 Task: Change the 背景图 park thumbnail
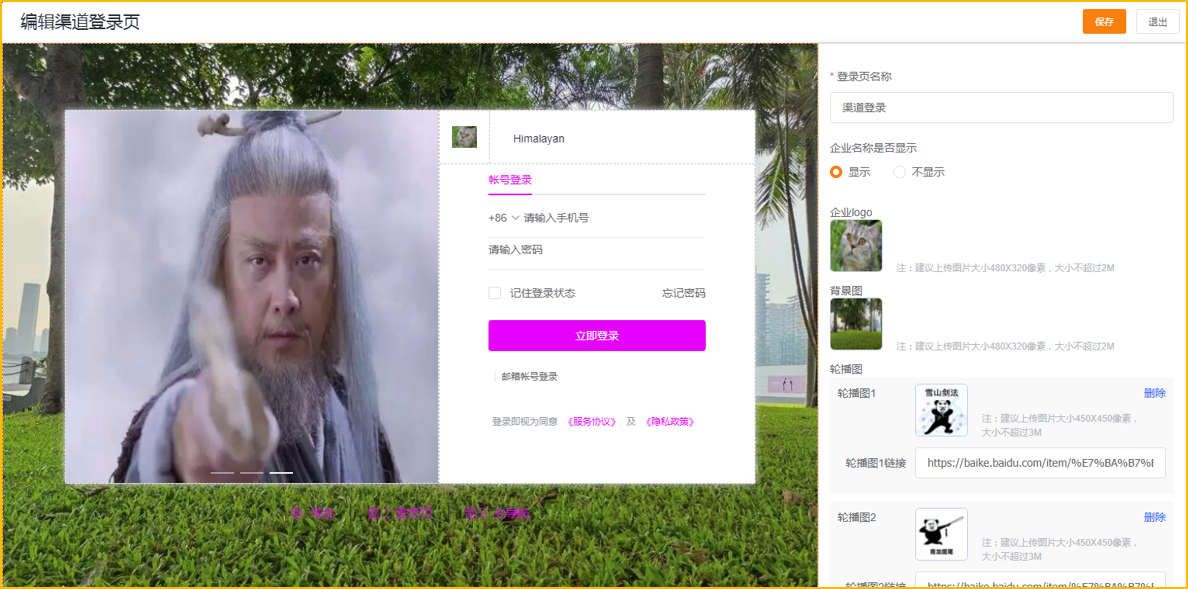point(856,324)
